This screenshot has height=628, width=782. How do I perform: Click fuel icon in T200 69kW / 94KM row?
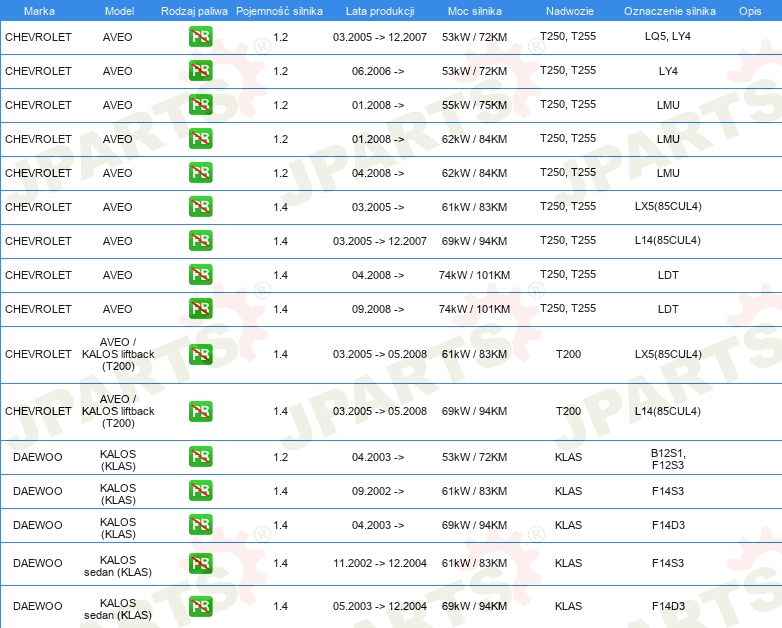(x=200, y=411)
